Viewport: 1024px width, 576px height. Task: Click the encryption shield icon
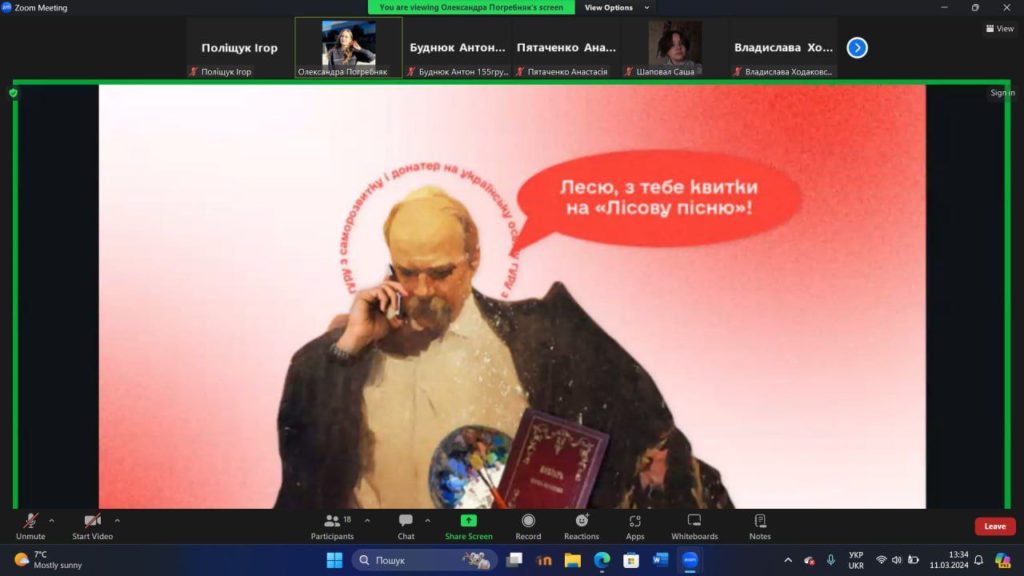coord(13,93)
